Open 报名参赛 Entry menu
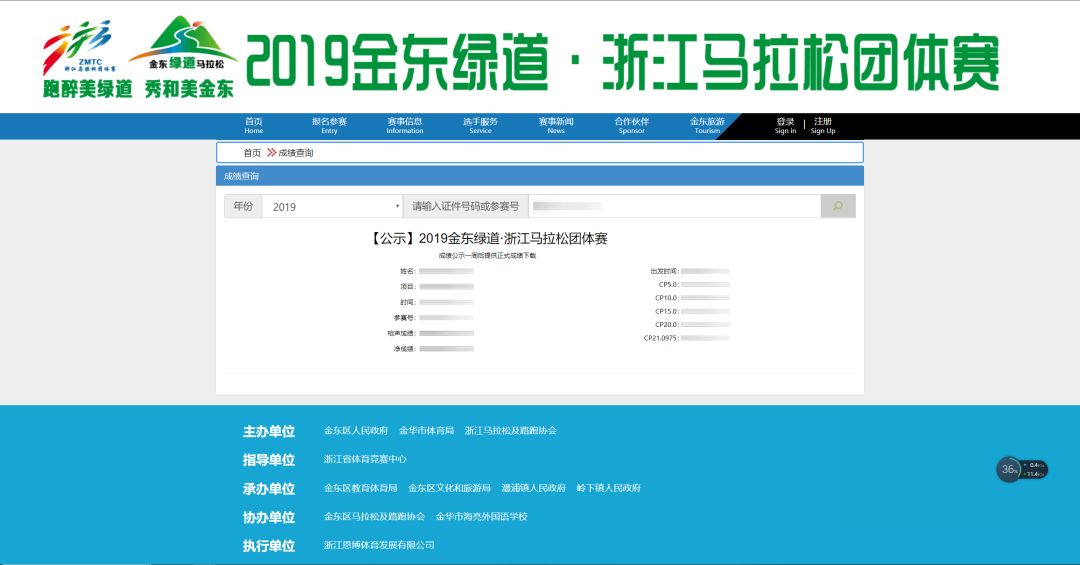Image resolution: width=1080 pixels, height=565 pixels. [329, 125]
